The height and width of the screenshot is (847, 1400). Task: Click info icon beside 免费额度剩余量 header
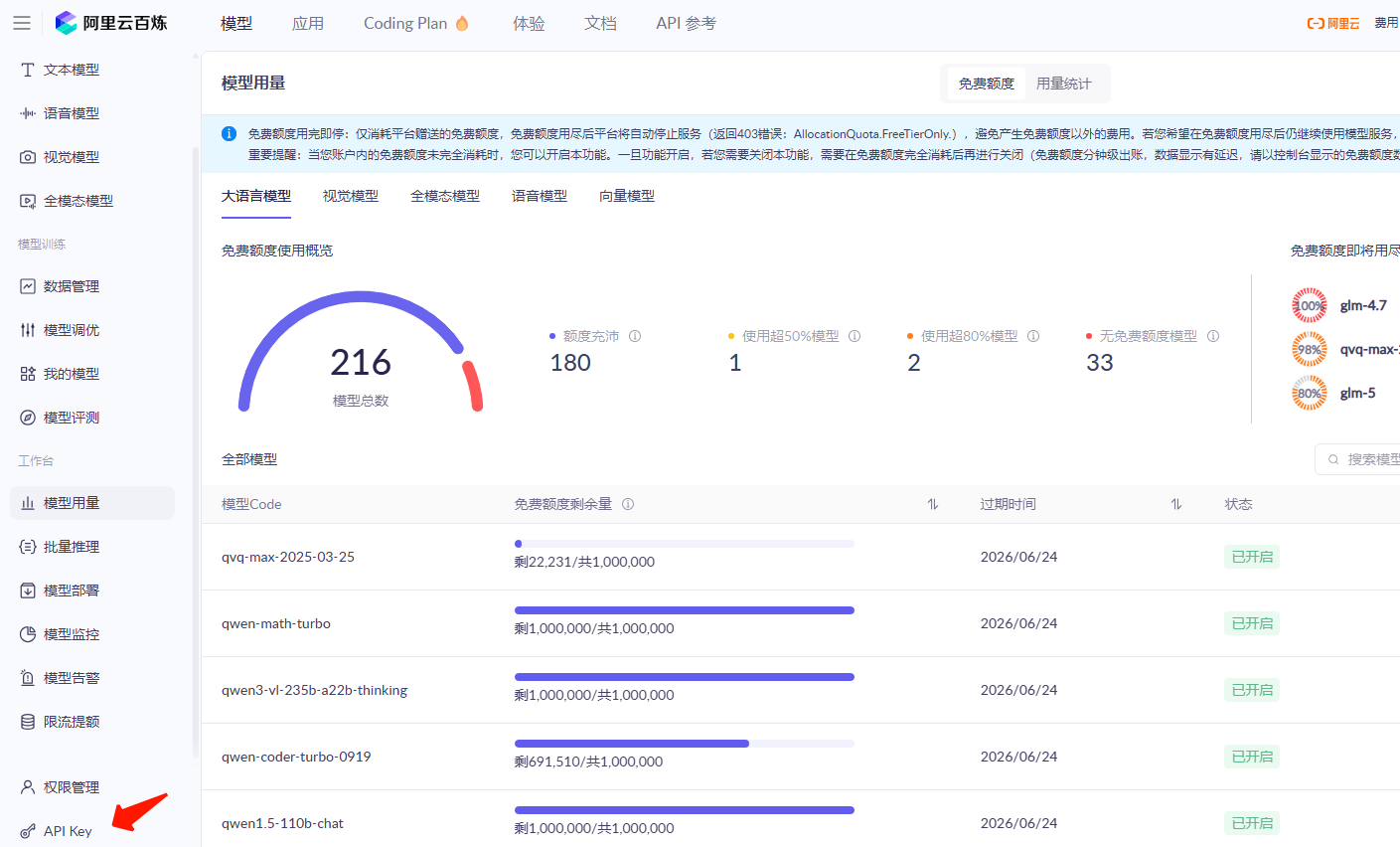[628, 504]
